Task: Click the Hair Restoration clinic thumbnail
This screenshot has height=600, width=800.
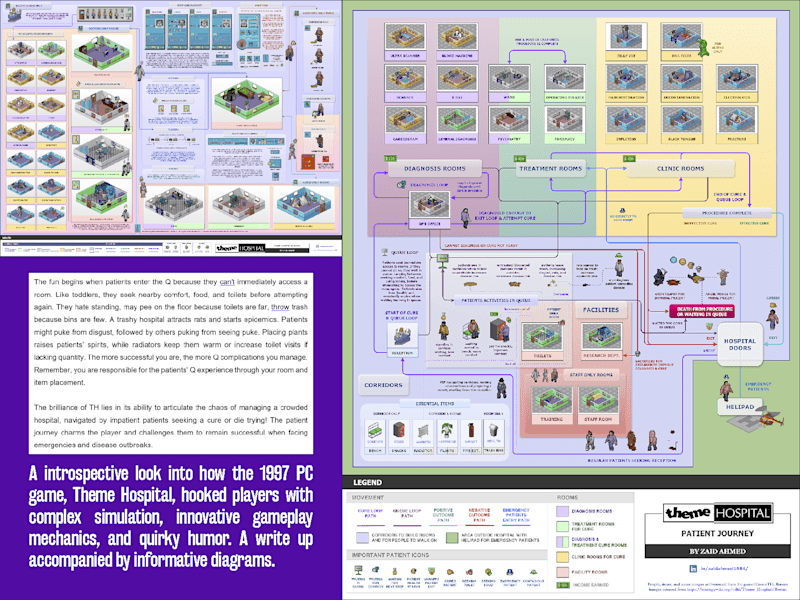Action: pyautogui.click(x=626, y=79)
